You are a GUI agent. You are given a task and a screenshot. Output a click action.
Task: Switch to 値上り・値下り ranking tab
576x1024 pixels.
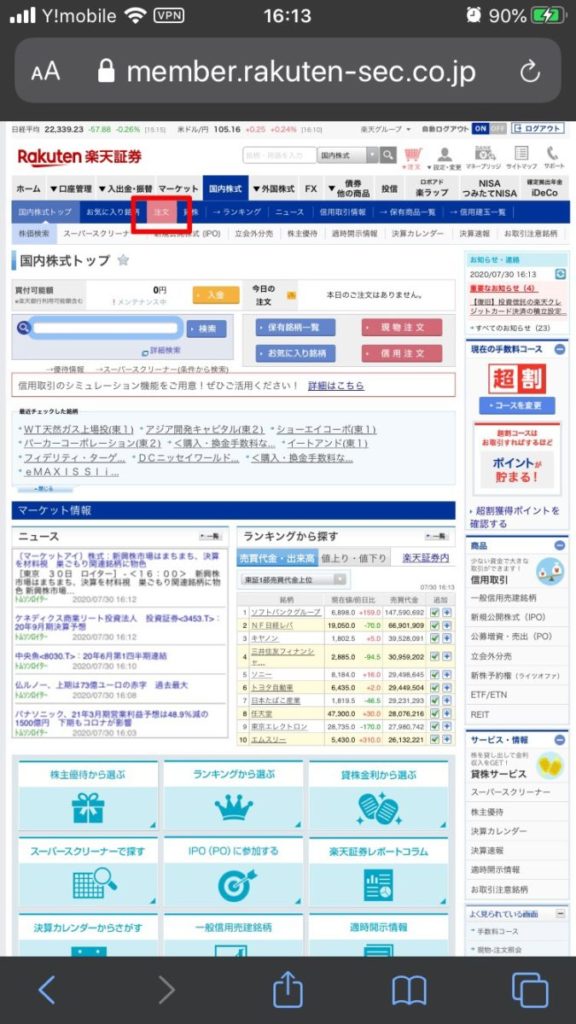click(x=354, y=558)
